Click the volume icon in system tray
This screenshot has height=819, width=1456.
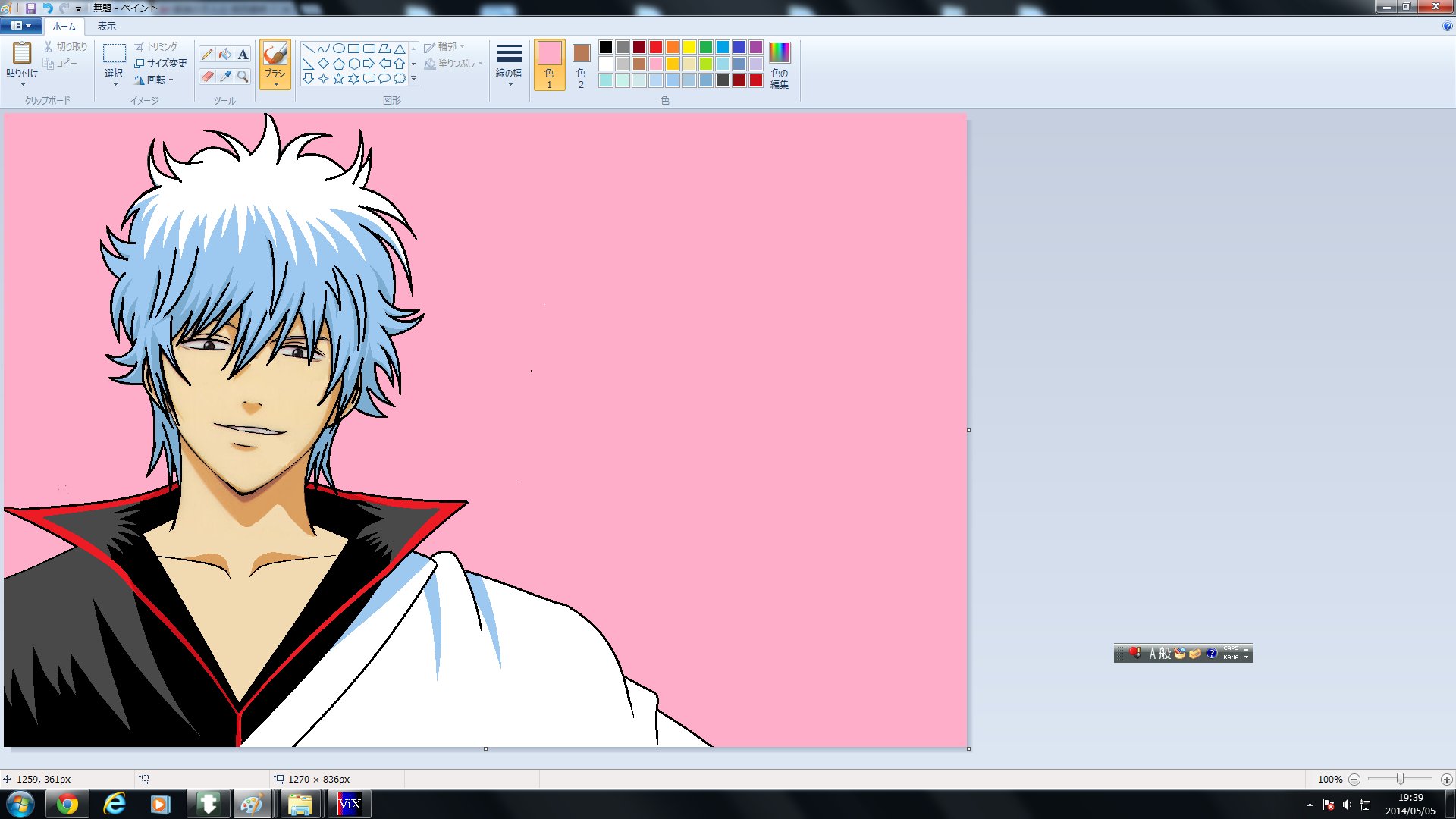[1347, 805]
